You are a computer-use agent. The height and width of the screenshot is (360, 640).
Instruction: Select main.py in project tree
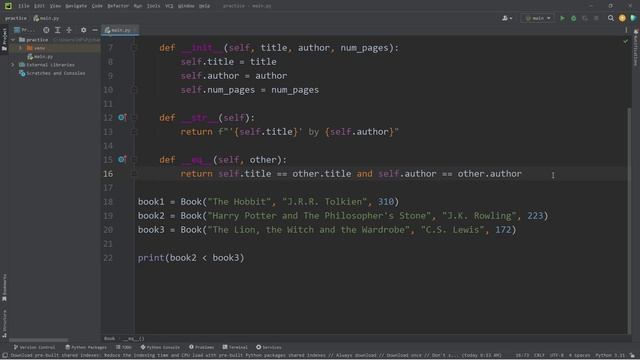click(40, 57)
